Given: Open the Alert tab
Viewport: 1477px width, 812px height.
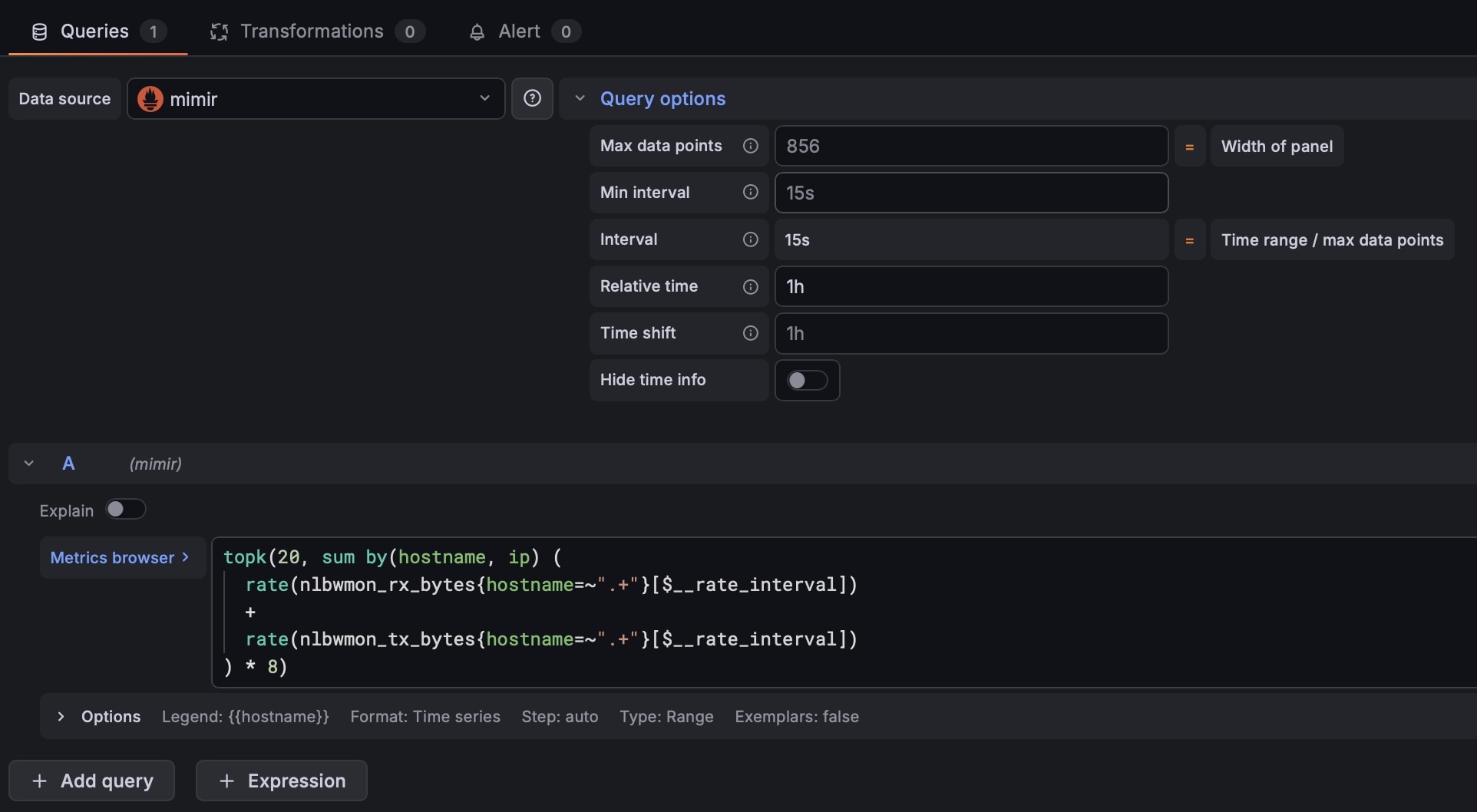Looking at the screenshot, I should pyautogui.click(x=524, y=31).
